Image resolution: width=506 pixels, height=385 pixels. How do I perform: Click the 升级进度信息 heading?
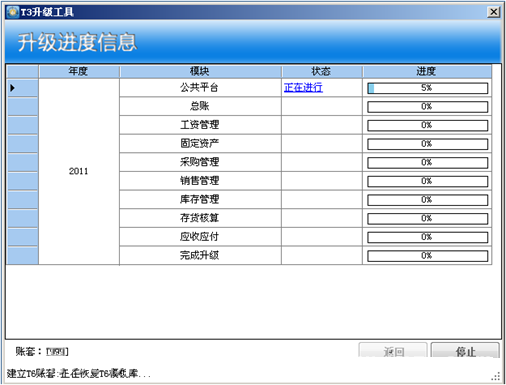pos(77,42)
